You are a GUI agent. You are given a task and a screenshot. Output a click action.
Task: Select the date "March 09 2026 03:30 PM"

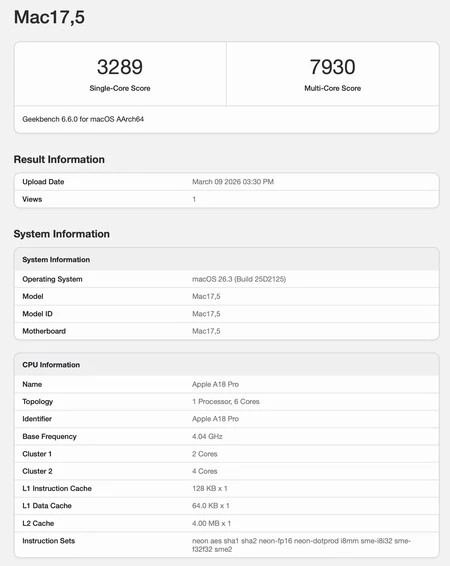pyautogui.click(x=233, y=182)
